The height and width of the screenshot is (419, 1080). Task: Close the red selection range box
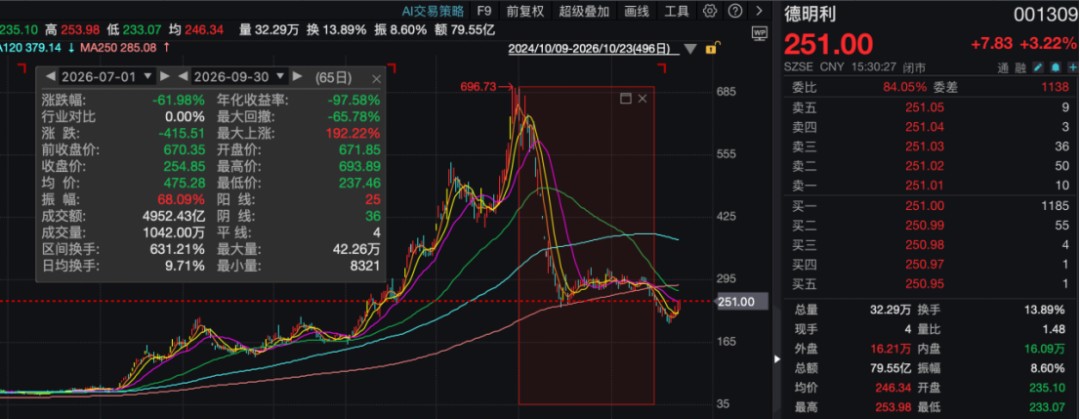pyautogui.click(x=642, y=99)
